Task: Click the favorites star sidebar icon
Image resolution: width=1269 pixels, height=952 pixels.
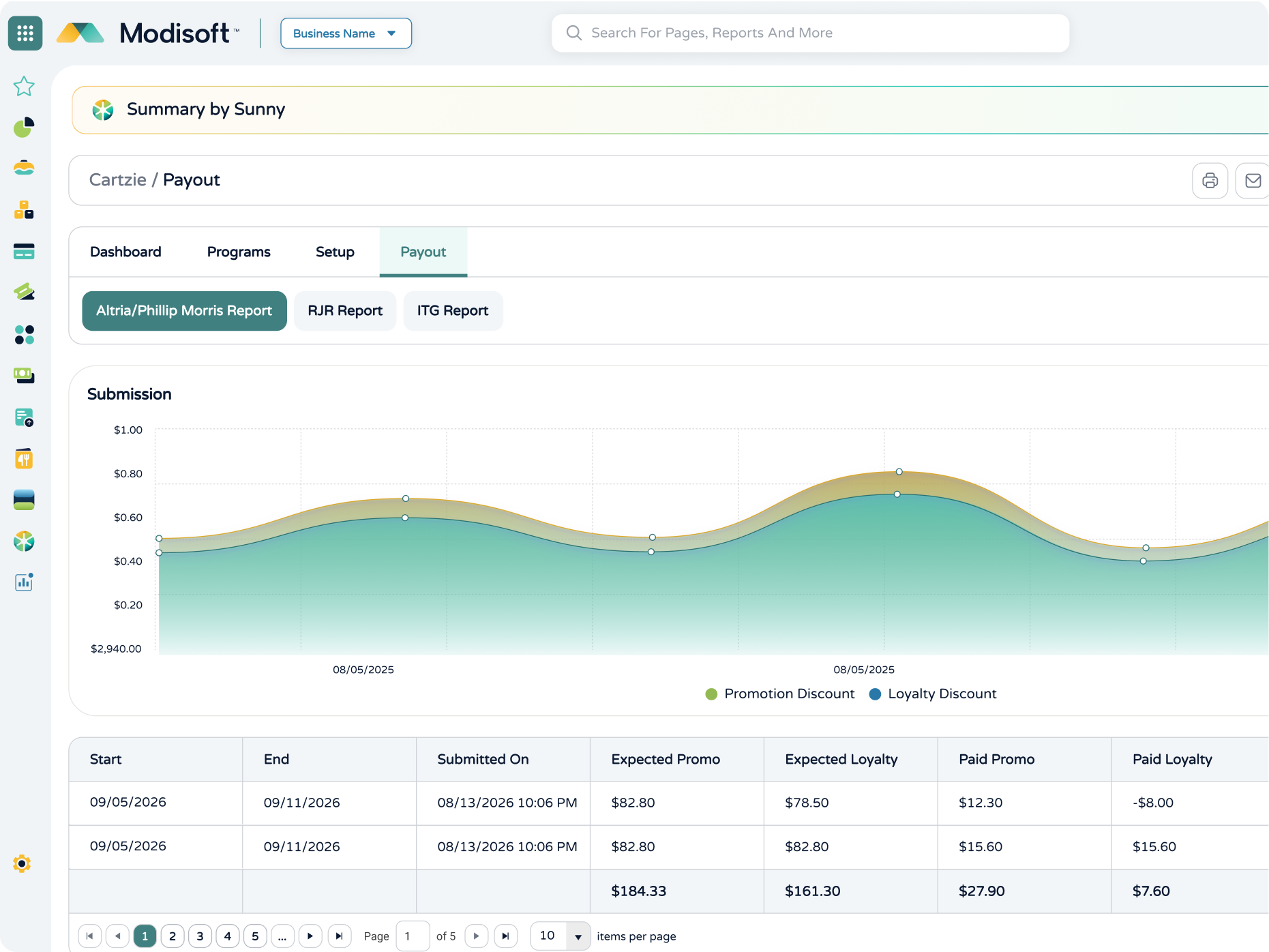Action: (24, 86)
